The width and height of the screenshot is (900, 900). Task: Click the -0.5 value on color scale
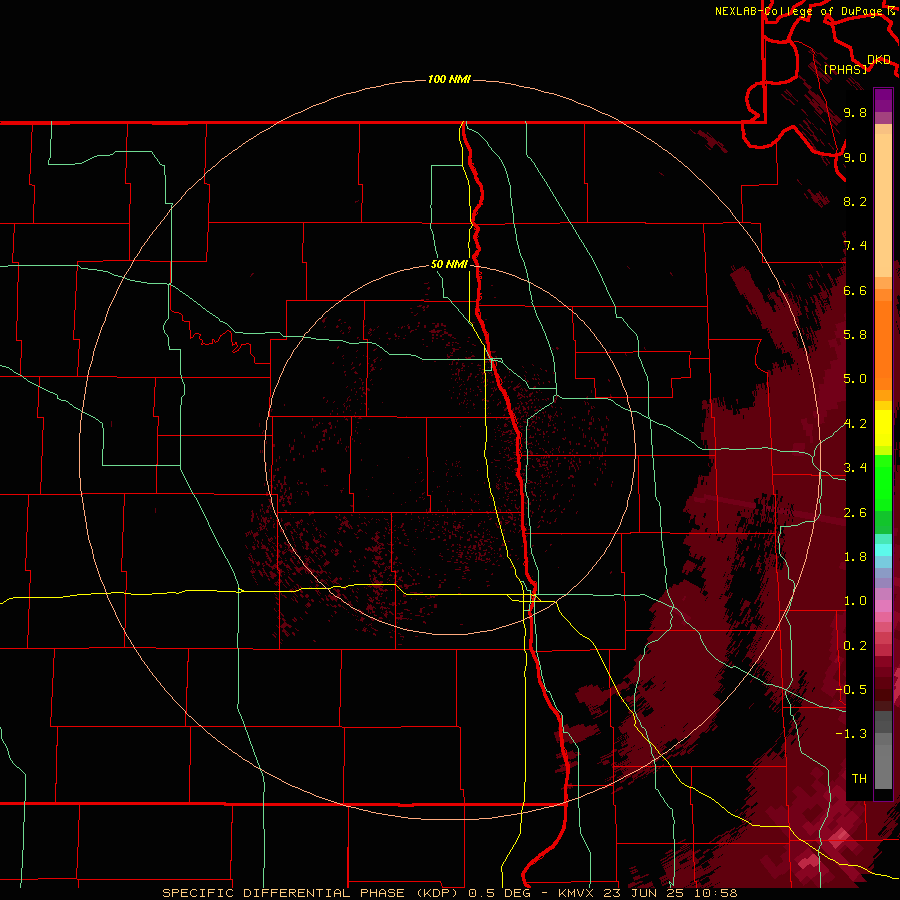(x=851, y=690)
